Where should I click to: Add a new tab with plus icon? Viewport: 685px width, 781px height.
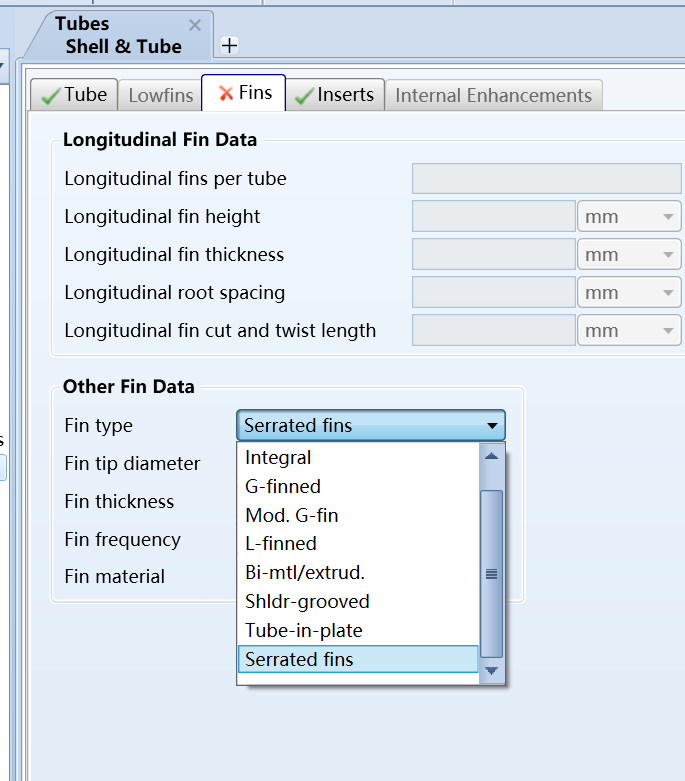229,45
